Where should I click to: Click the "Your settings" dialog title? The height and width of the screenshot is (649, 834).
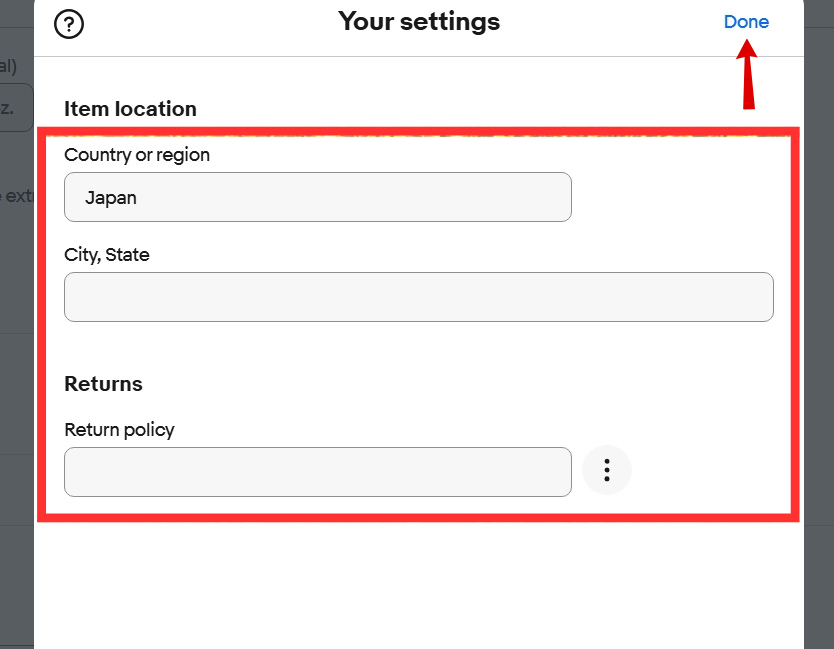[x=418, y=21]
